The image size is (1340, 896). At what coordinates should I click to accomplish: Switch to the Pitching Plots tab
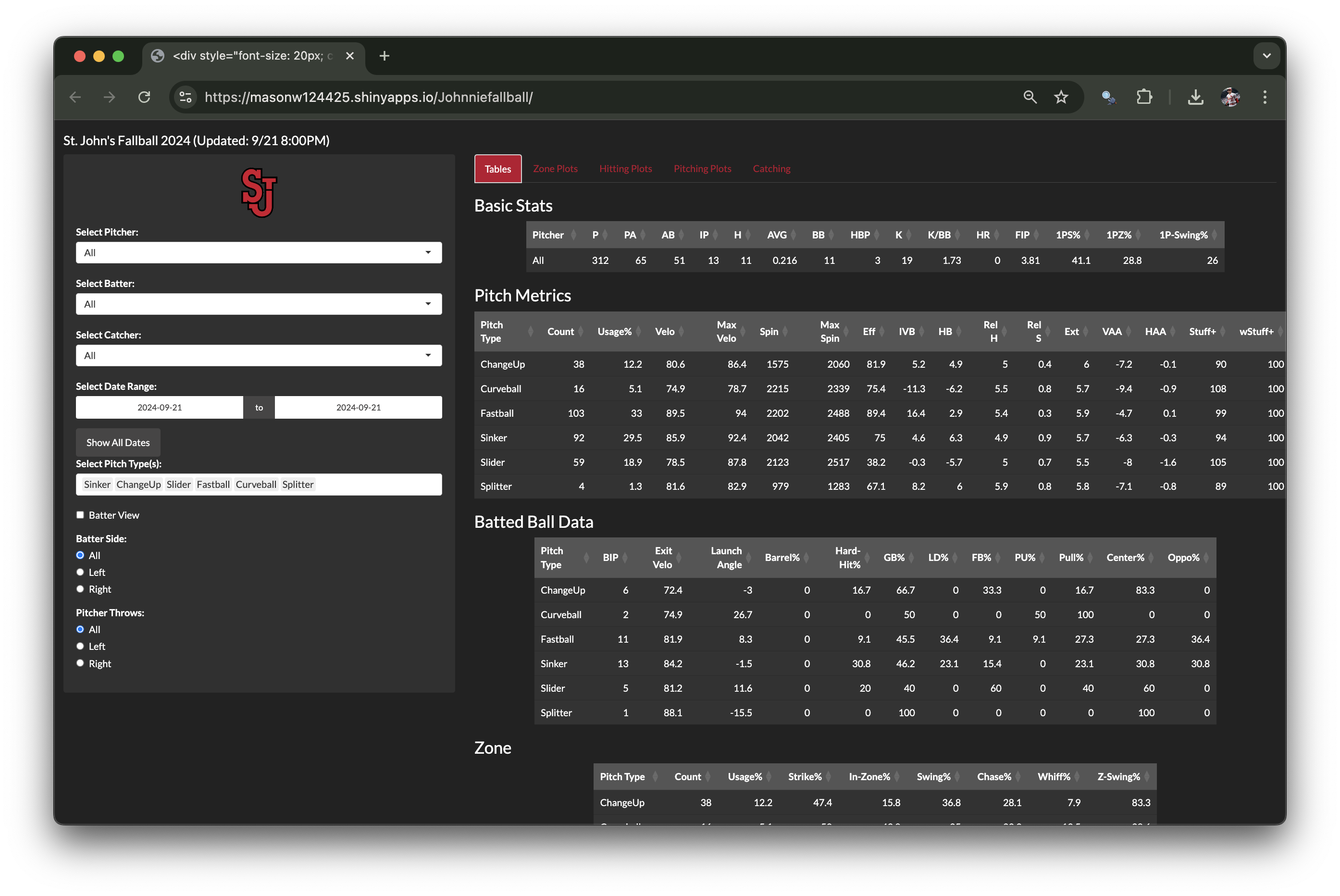(x=702, y=169)
